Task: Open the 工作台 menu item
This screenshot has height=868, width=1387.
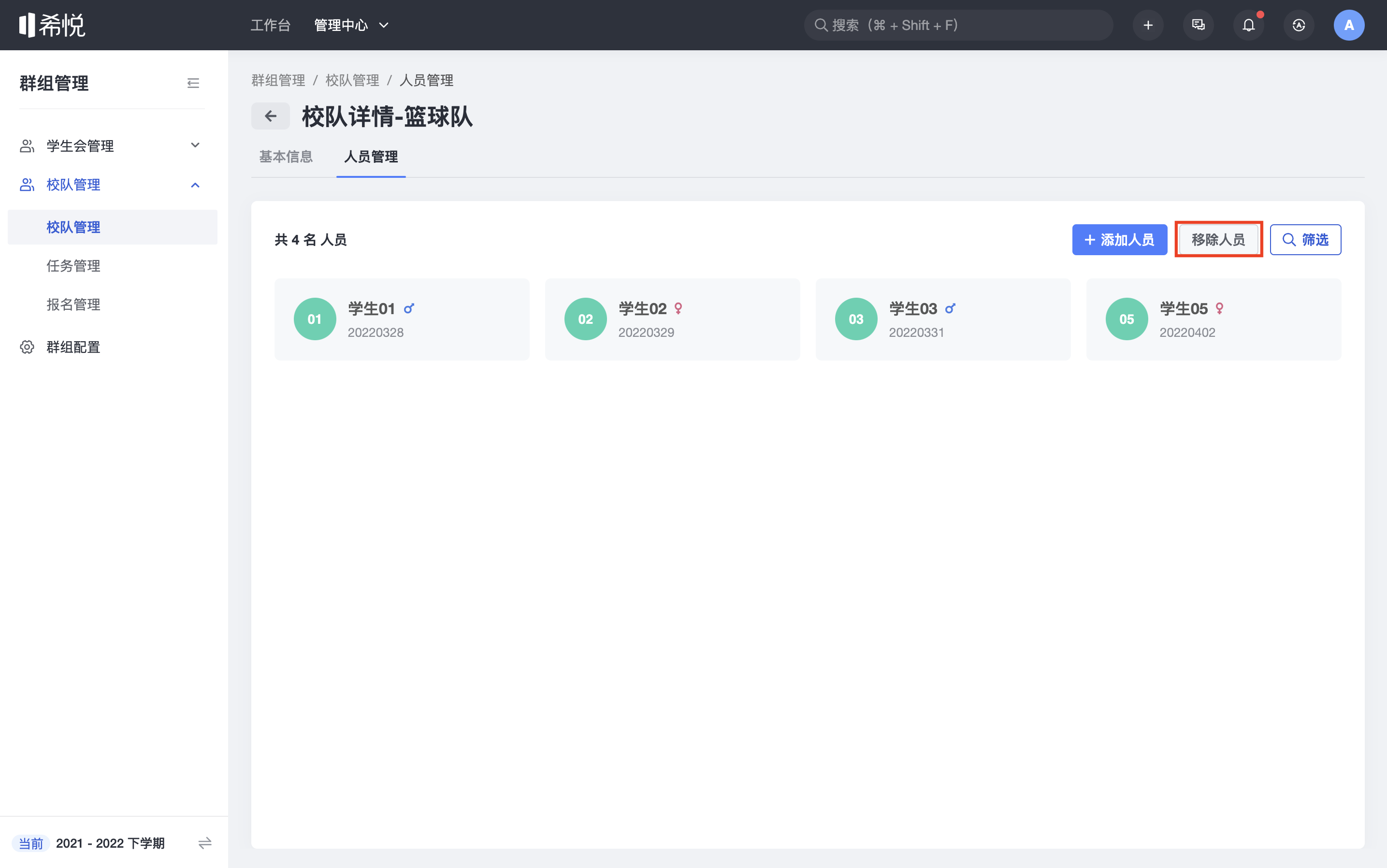Action: tap(271, 25)
